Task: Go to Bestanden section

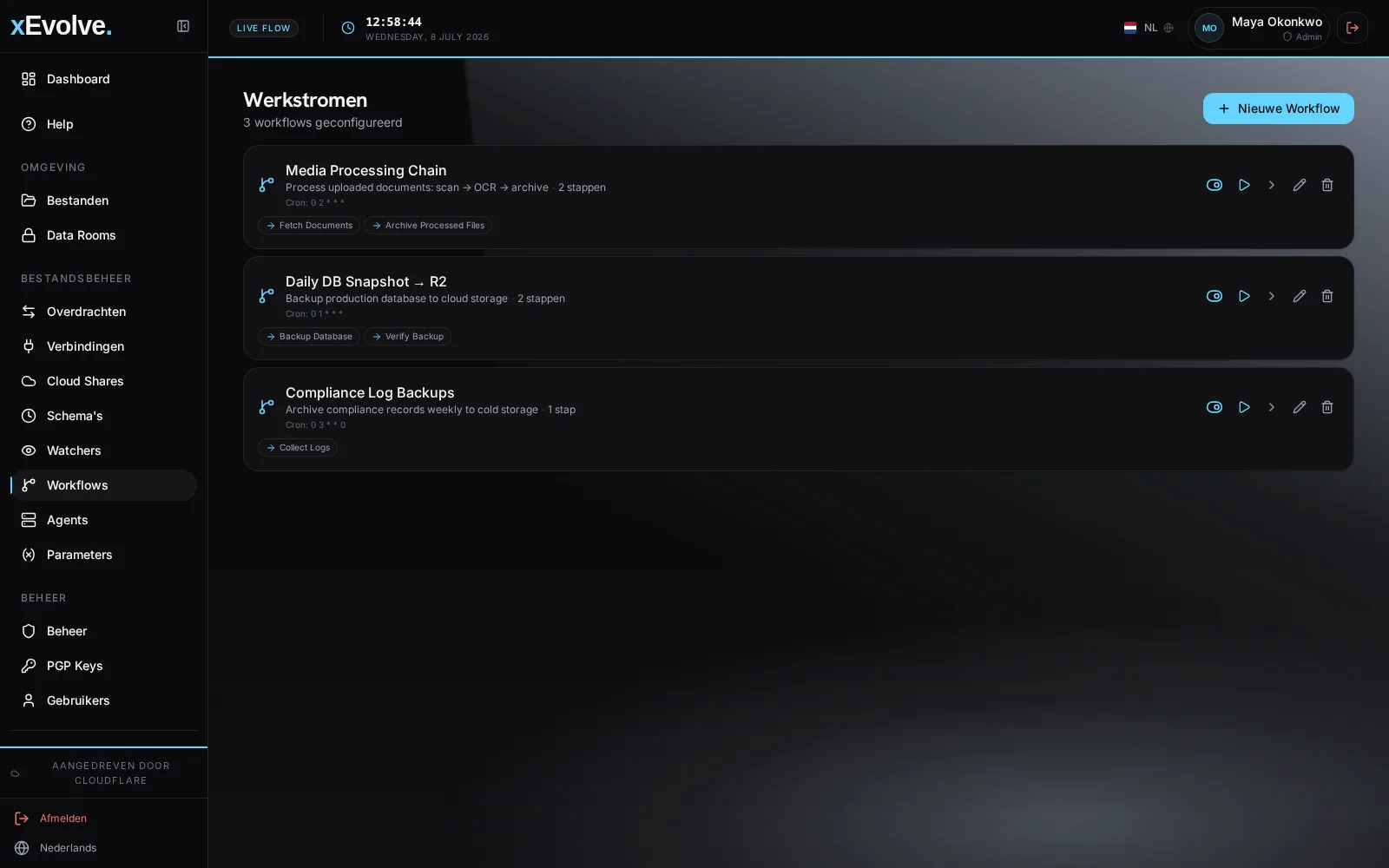Action: pos(104,201)
